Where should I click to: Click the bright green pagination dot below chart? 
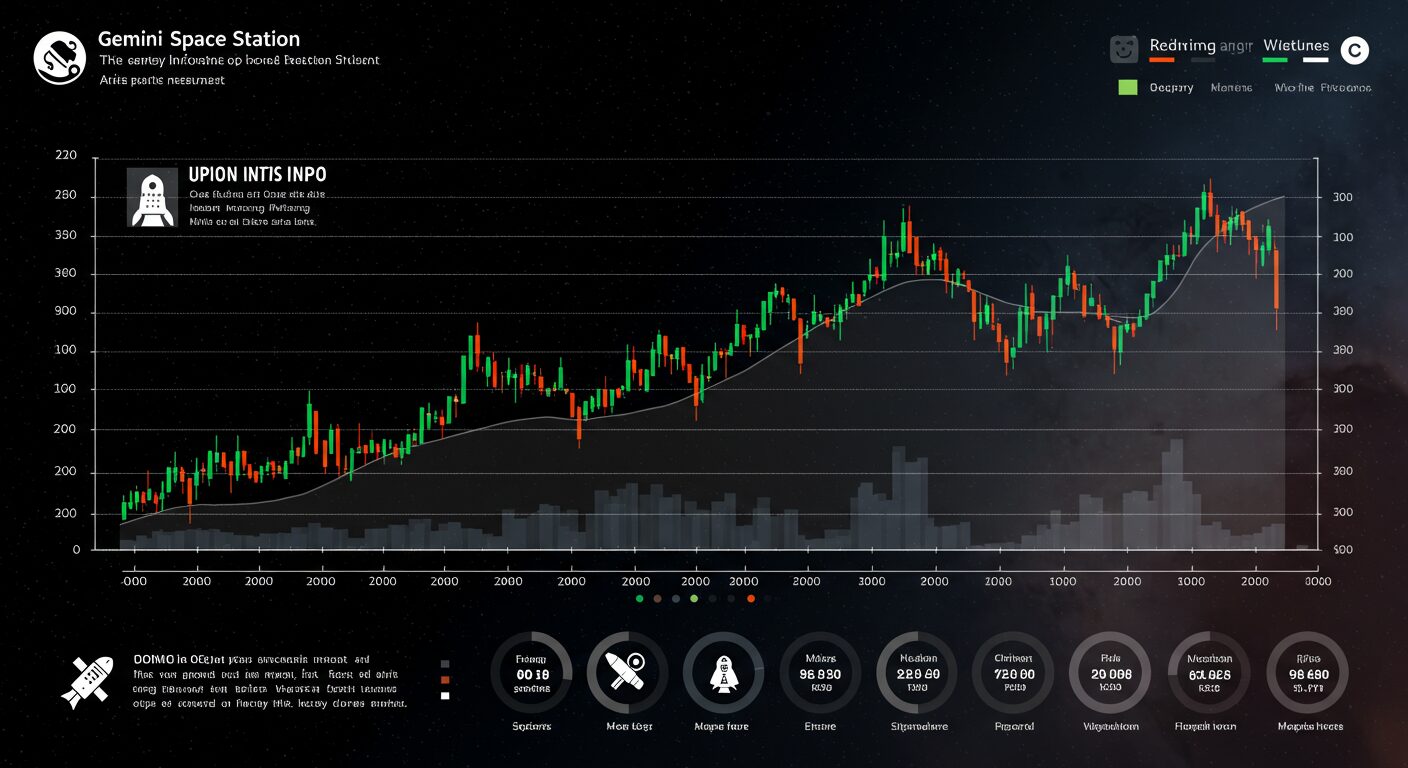pos(694,598)
